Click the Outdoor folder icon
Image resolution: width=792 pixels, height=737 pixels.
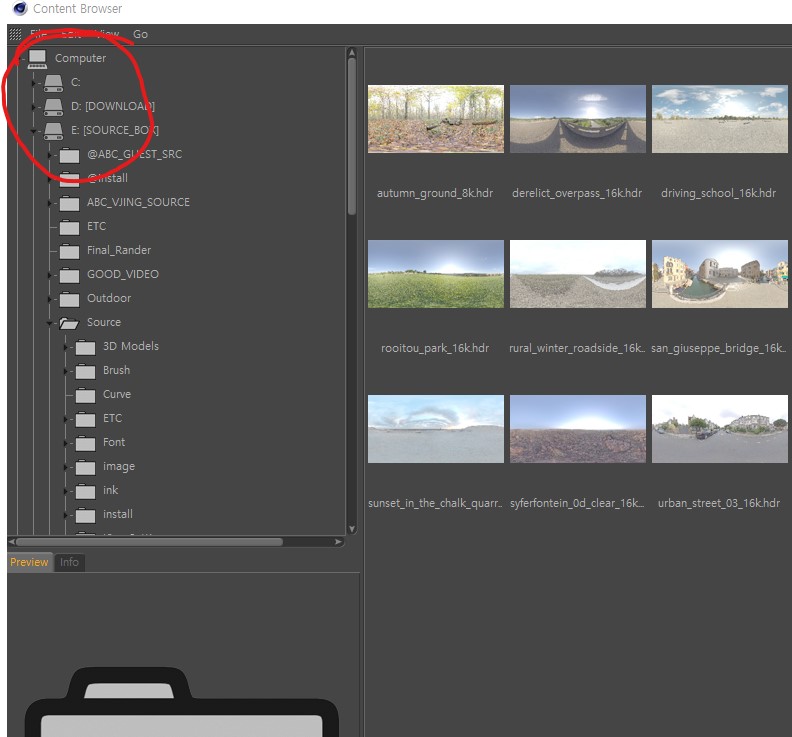click(69, 299)
